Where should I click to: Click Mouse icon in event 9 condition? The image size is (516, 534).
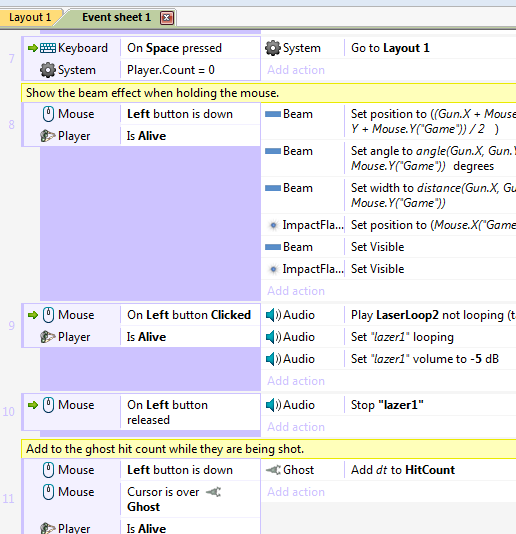[48, 315]
